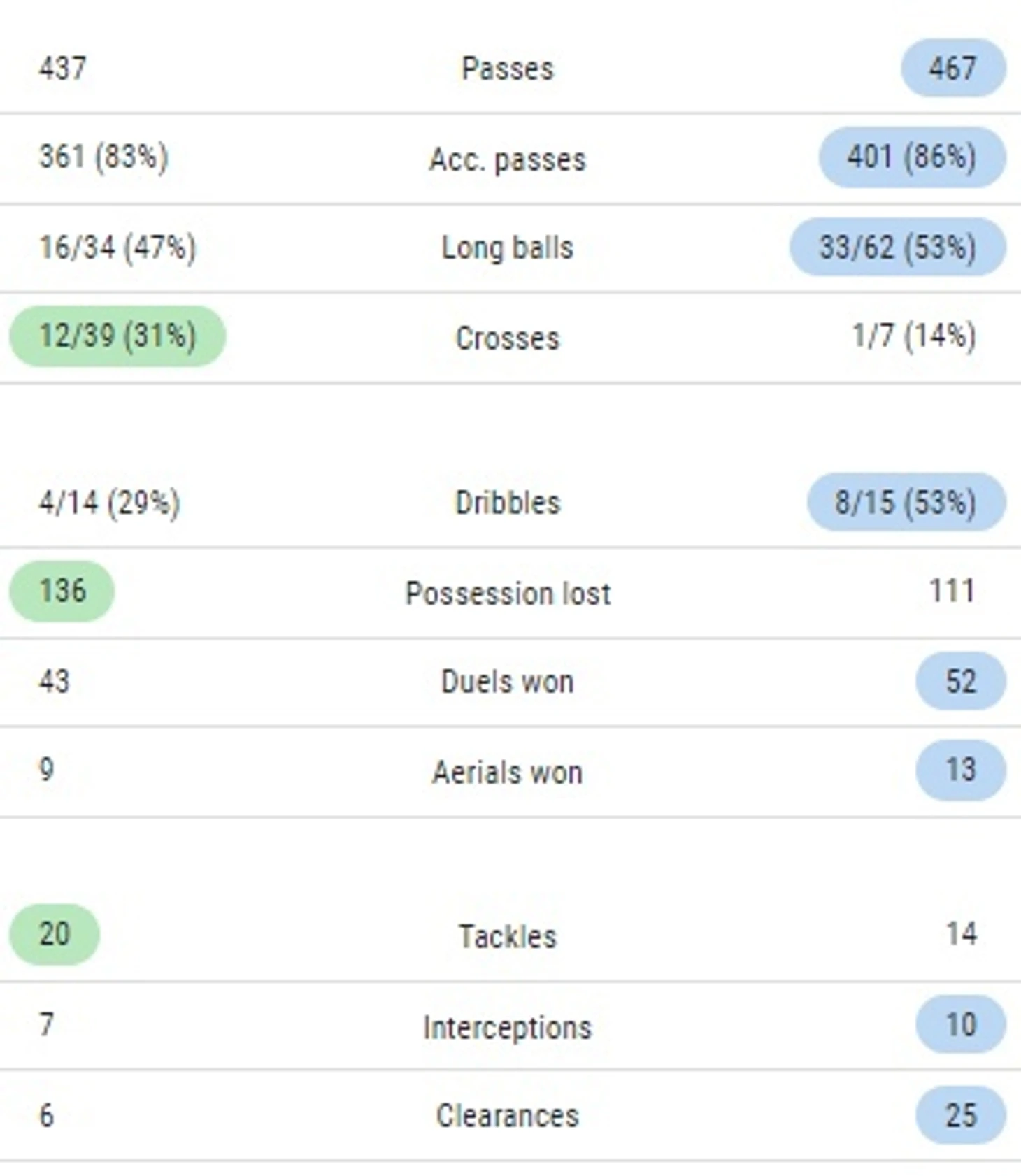This screenshot has height=1176, width=1021.
Task: Click the blue 13 aerials won badge
Action: click(x=961, y=770)
